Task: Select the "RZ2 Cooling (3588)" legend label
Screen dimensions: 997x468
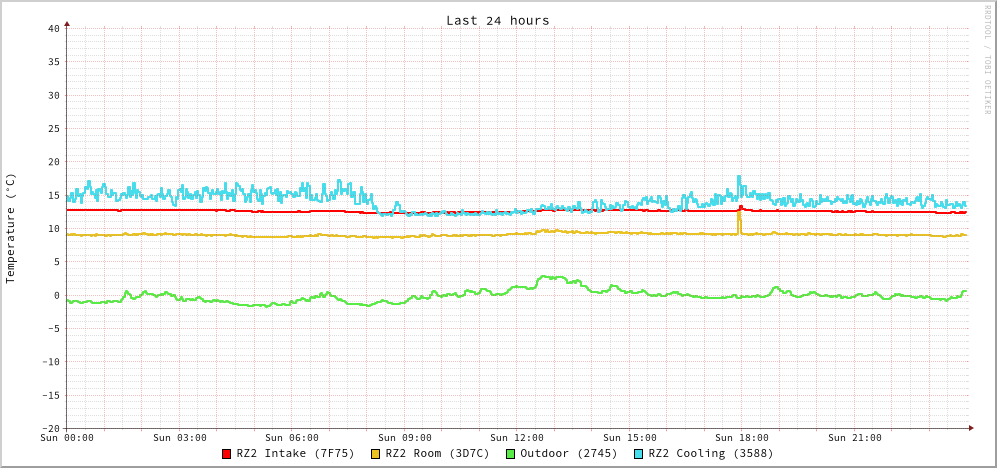Action: click(710, 454)
